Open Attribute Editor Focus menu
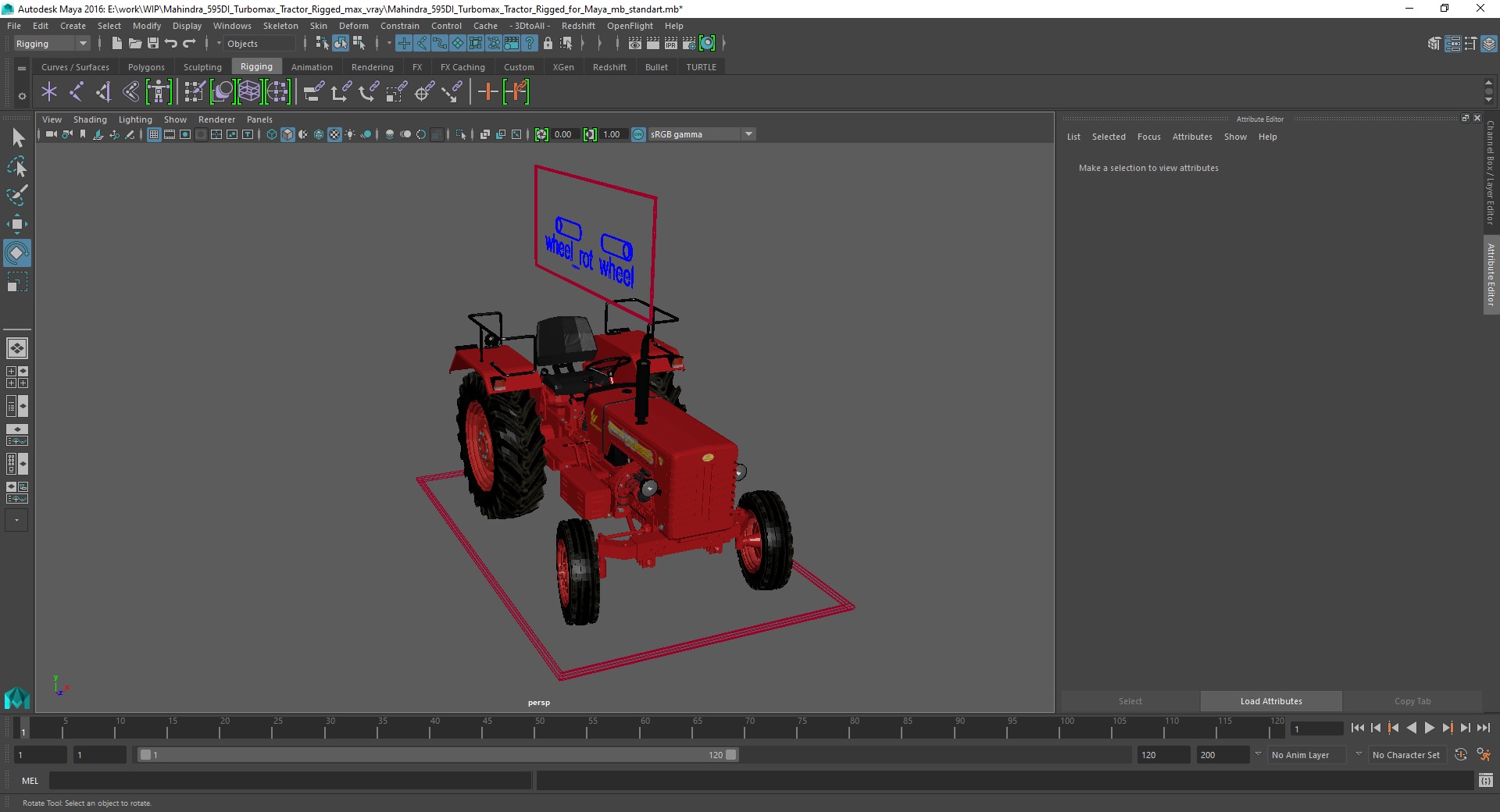The width and height of the screenshot is (1500, 812). tap(1148, 137)
